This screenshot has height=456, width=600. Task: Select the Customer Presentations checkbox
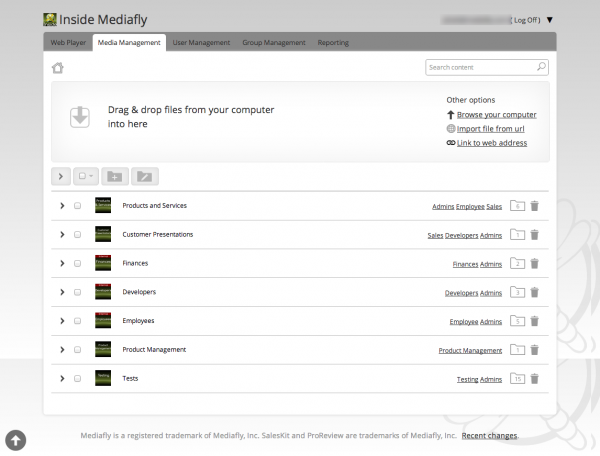[77, 235]
